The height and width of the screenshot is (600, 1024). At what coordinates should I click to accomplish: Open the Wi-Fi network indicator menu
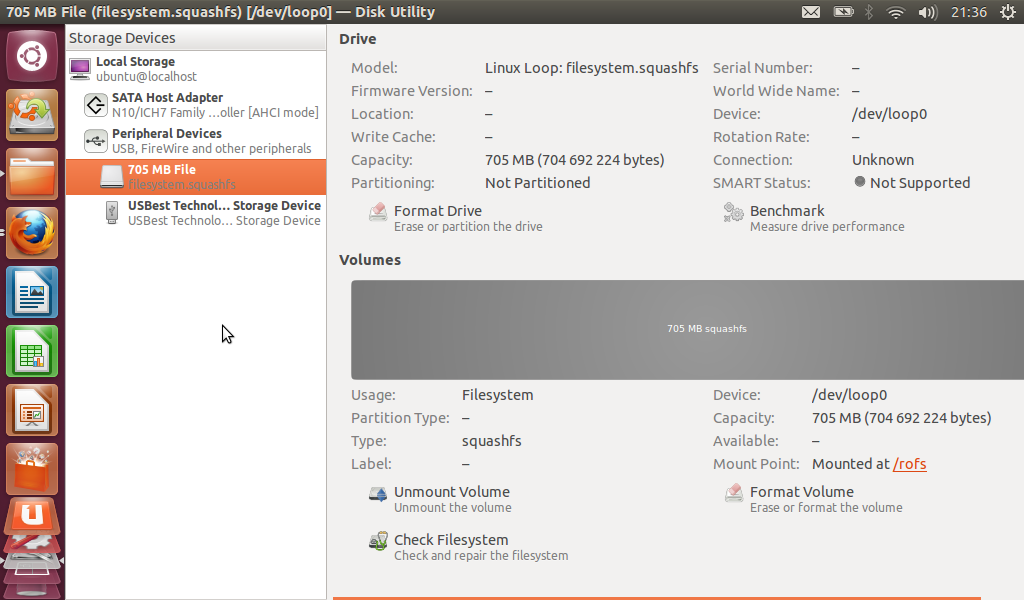(x=896, y=12)
